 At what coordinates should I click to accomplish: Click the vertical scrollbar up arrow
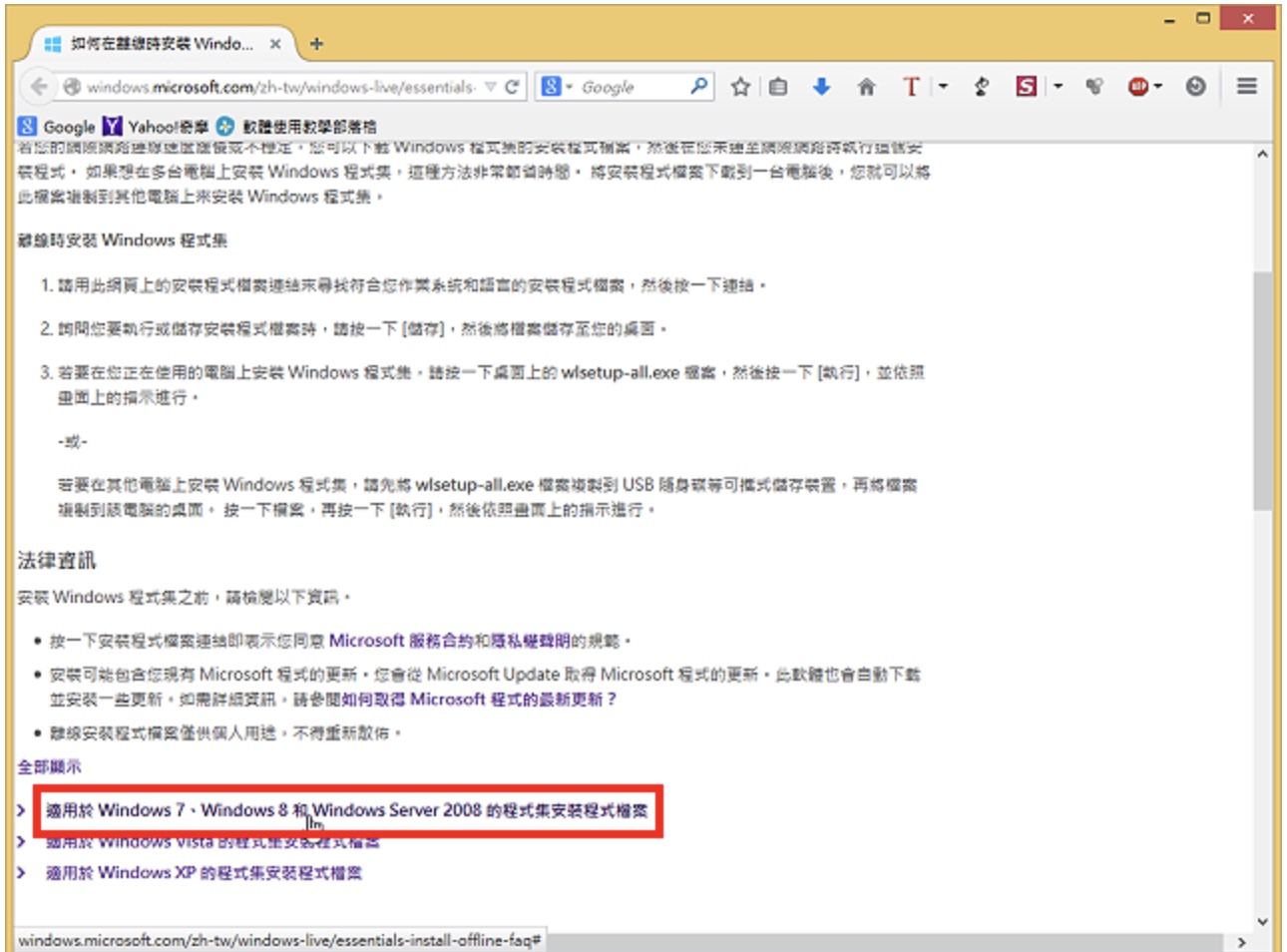1262,155
